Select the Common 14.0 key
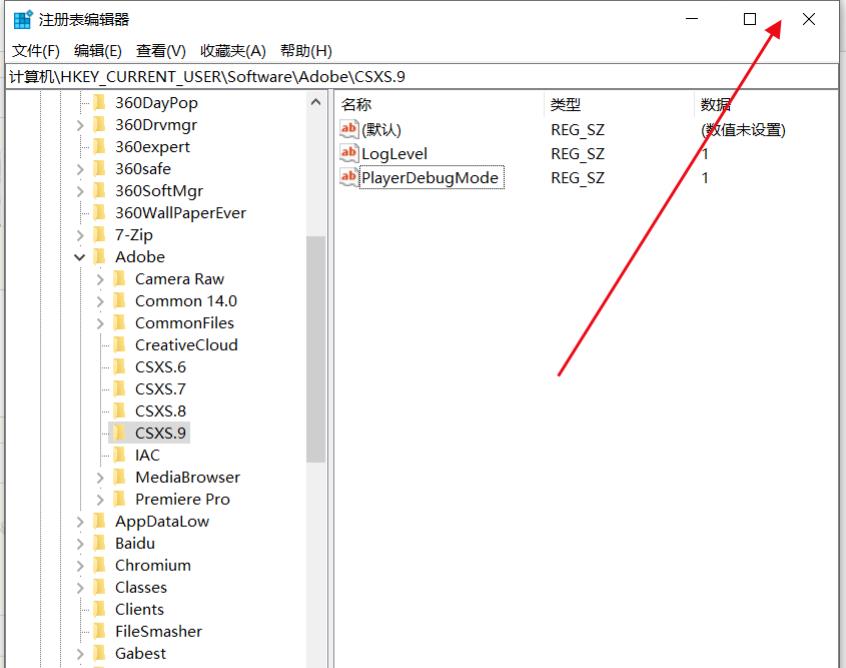This screenshot has width=846, height=668. [x=186, y=301]
